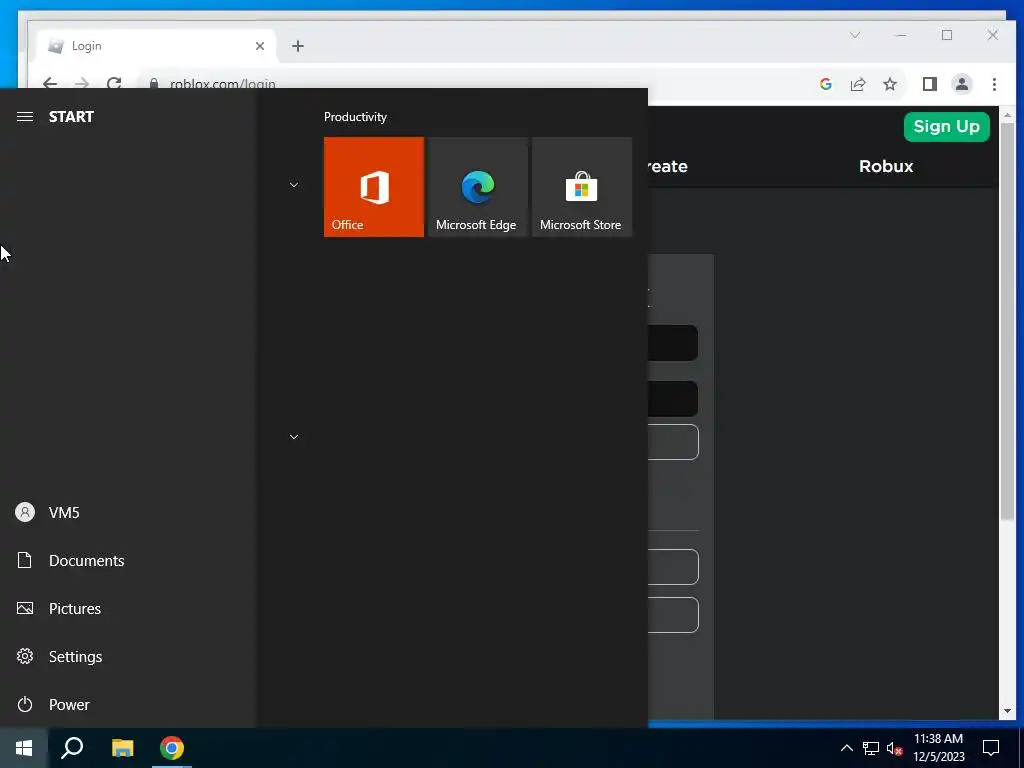Viewport: 1024px width, 768px height.
Task: Expand the lower chevron in Start
Action: (294, 437)
